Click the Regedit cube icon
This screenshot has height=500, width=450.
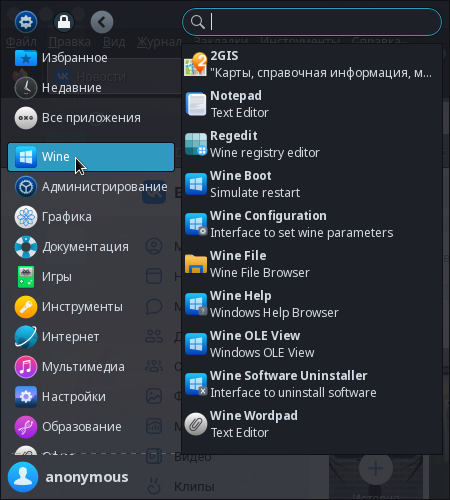tap(196, 144)
